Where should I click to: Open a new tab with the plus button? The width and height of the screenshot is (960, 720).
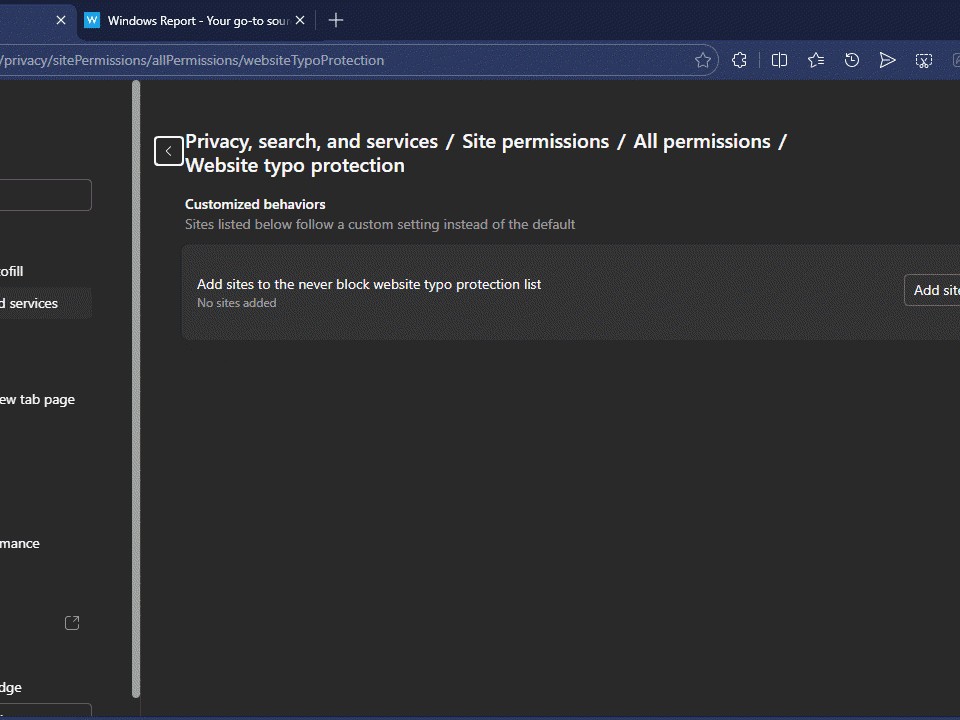336,20
